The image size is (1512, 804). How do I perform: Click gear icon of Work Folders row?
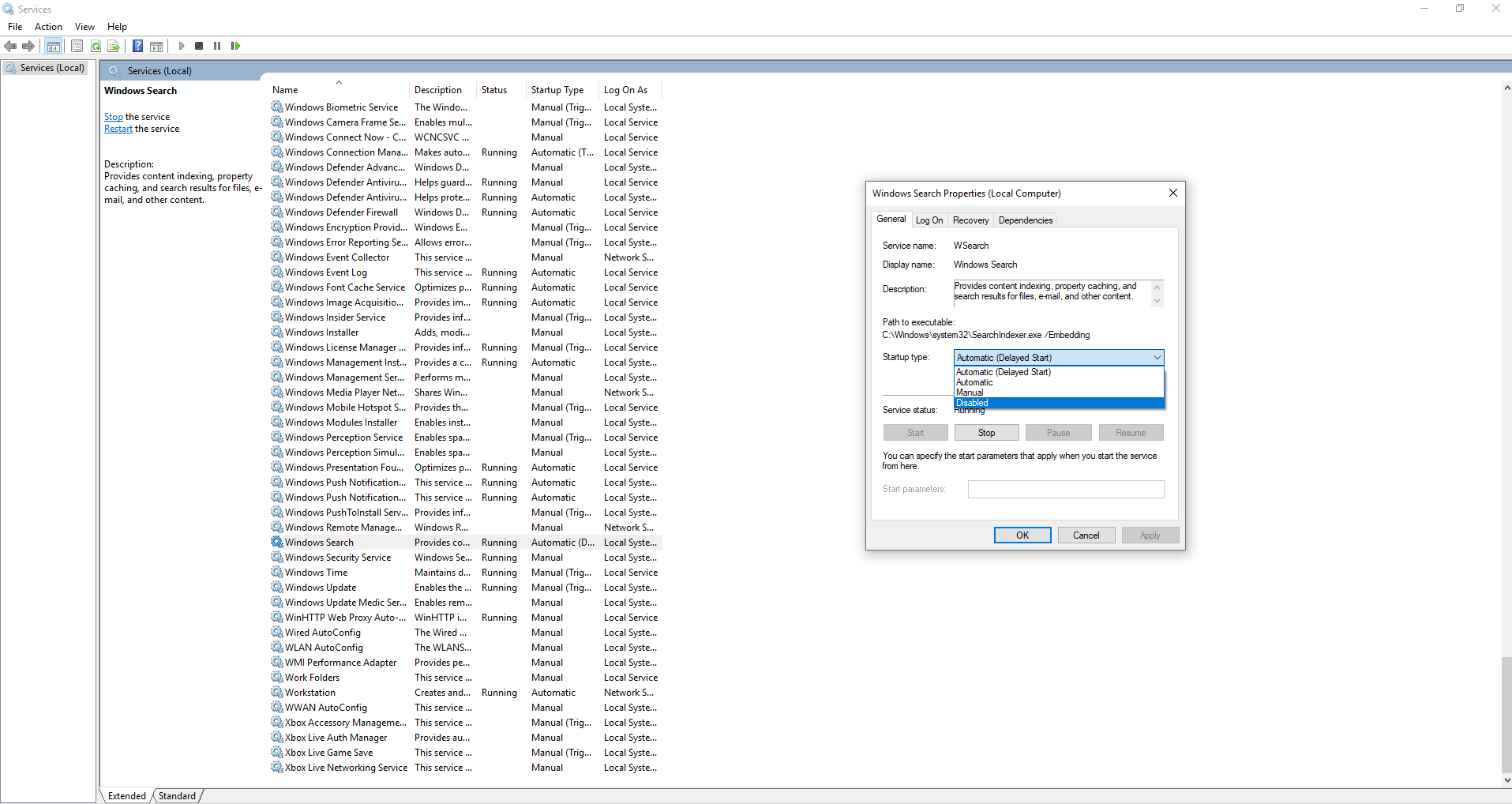[276, 677]
